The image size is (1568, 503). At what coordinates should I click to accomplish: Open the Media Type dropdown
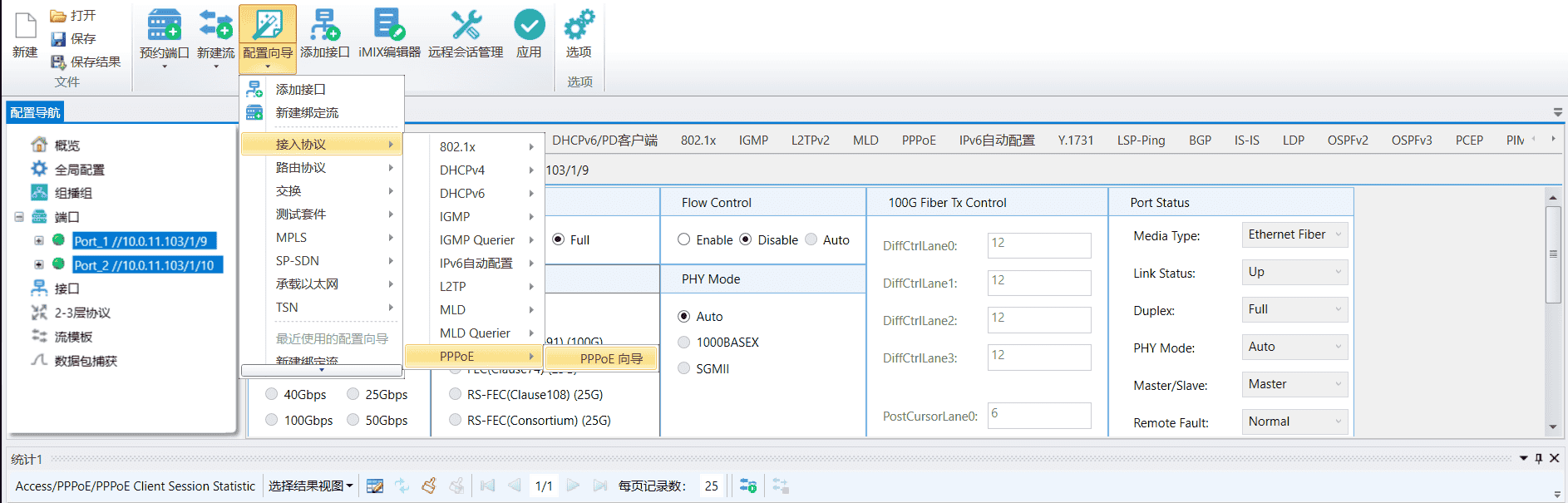1294,234
